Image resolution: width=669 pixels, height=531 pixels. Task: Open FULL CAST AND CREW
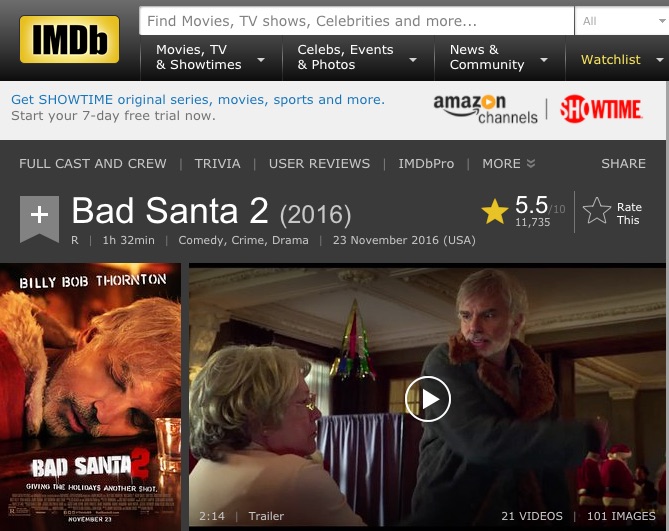[x=93, y=163]
